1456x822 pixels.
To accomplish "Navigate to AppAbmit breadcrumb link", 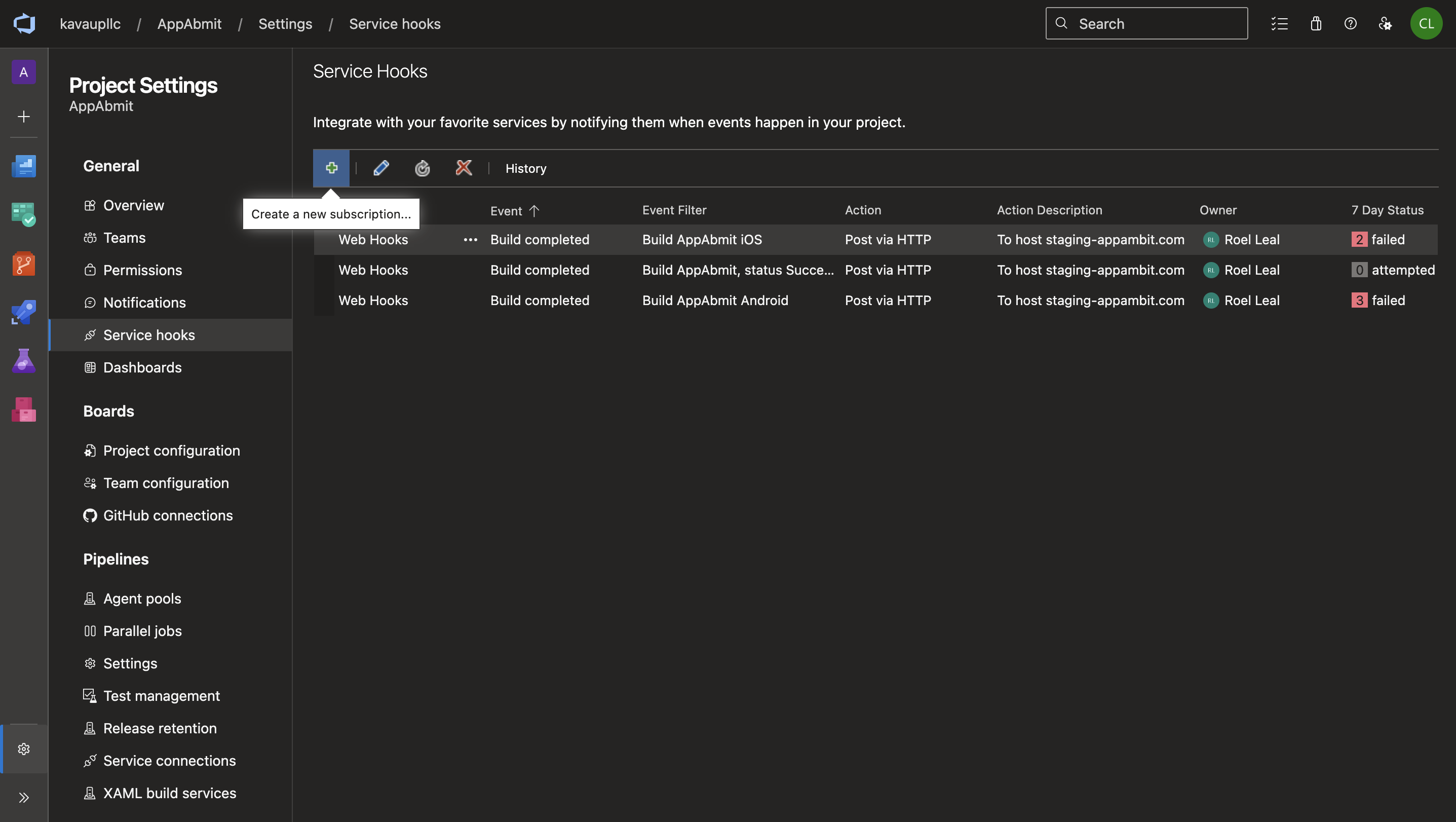I will point(189,24).
